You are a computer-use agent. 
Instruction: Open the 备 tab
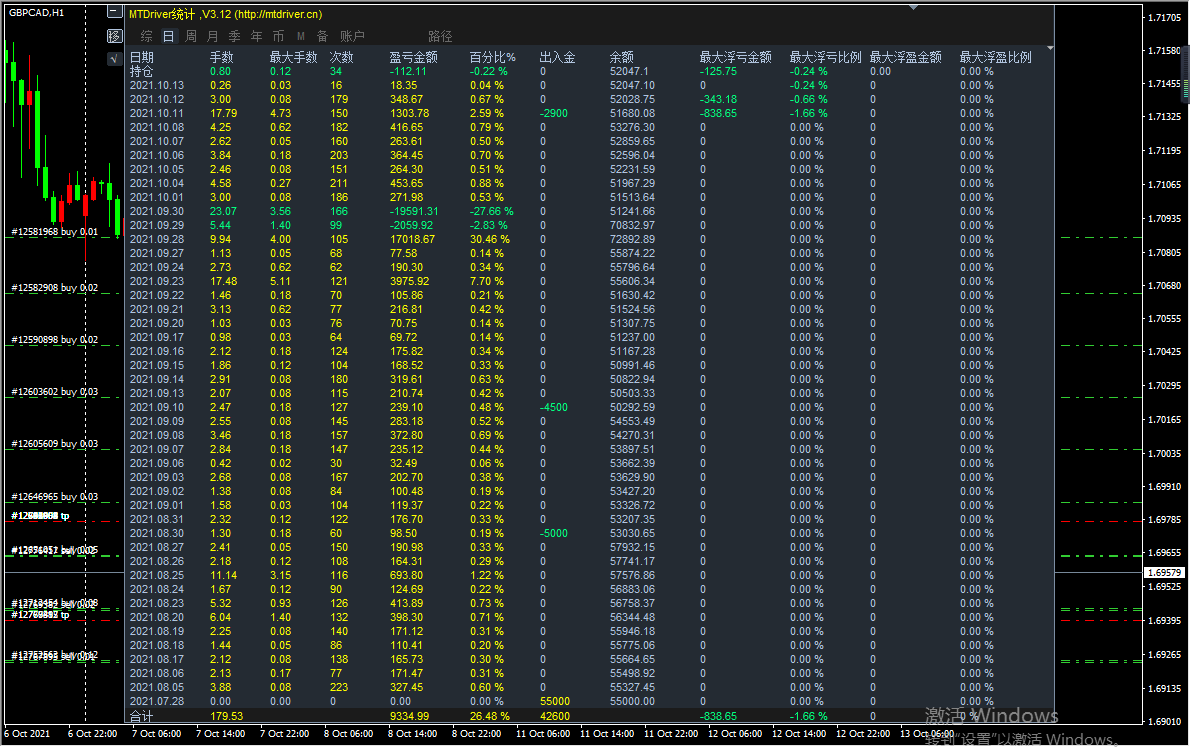click(x=323, y=36)
